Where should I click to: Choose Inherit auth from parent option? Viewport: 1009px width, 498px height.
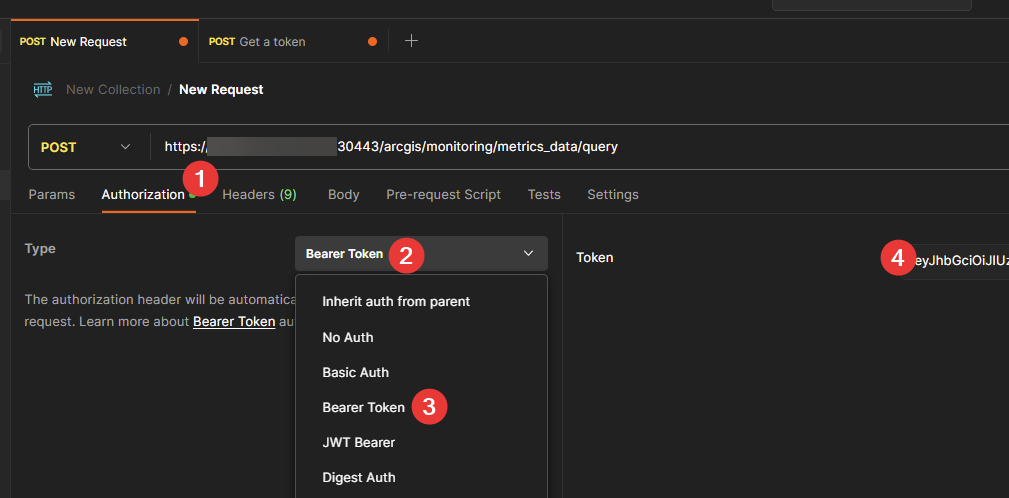[x=396, y=301]
